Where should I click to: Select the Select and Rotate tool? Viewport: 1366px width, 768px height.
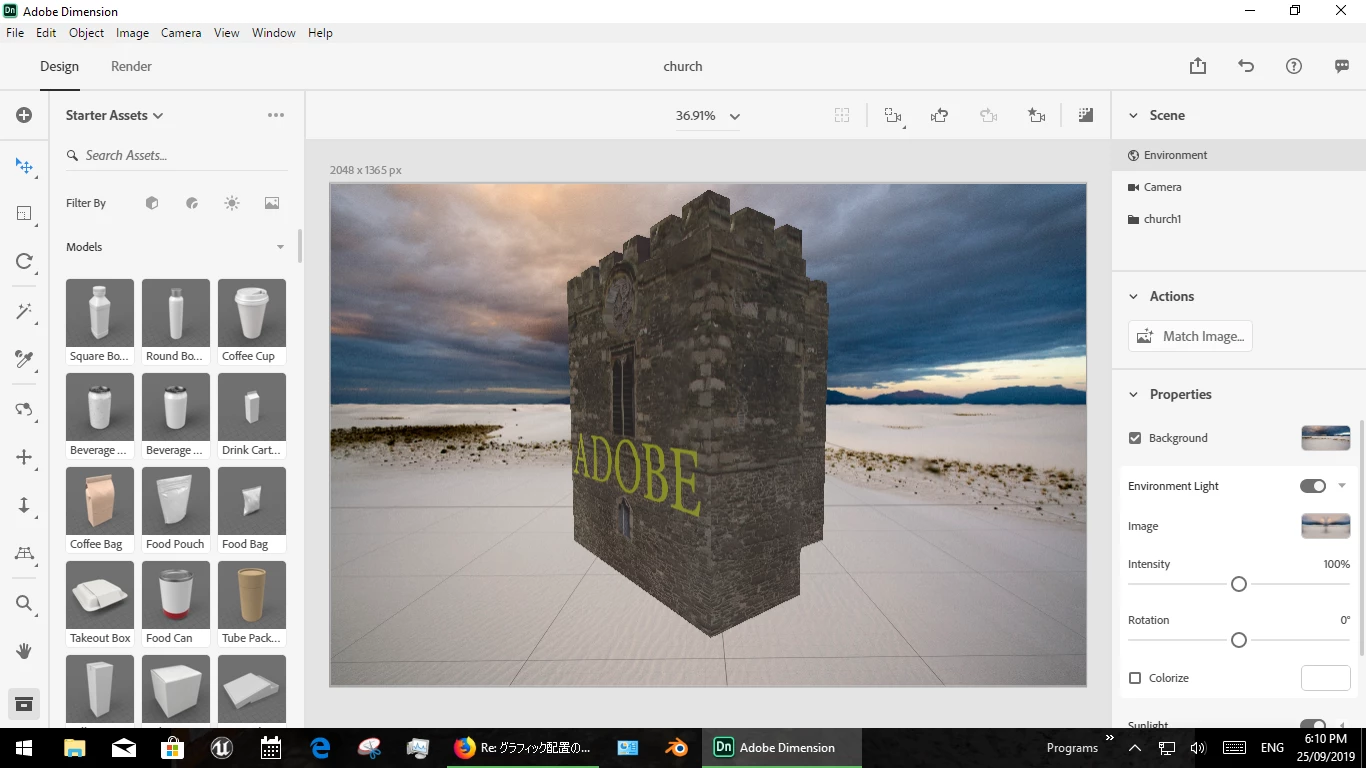(24, 262)
